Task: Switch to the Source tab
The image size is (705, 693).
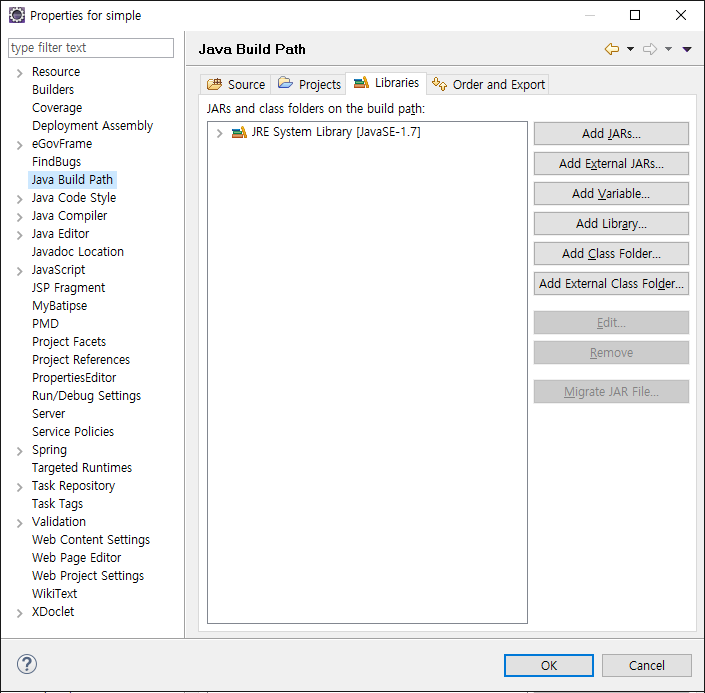Action: click(x=236, y=85)
